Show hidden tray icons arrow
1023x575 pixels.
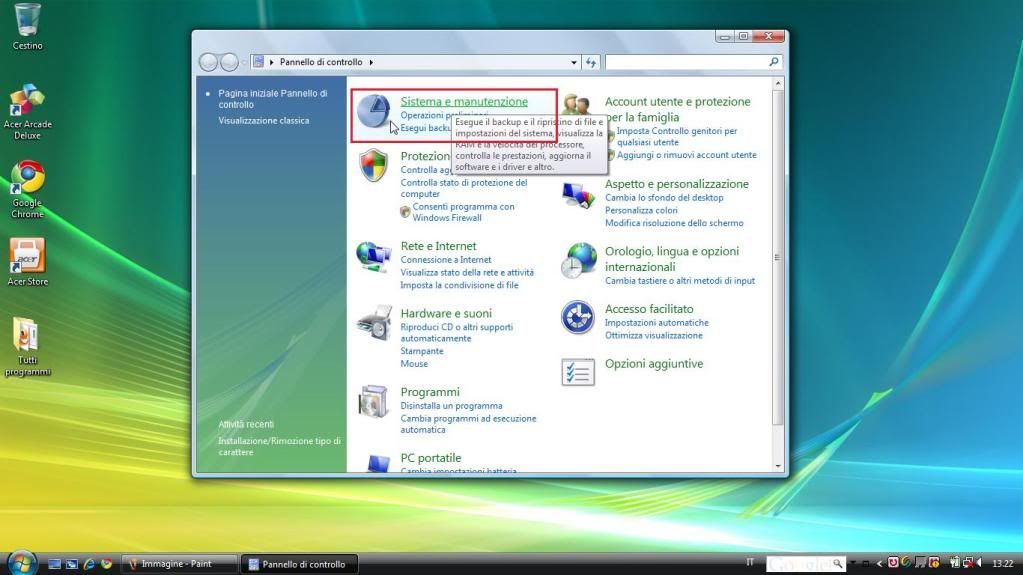tap(879, 563)
